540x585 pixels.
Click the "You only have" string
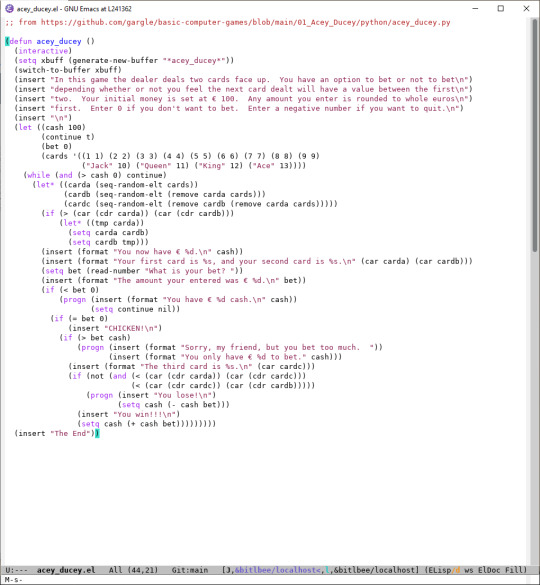[x=243, y=357]
